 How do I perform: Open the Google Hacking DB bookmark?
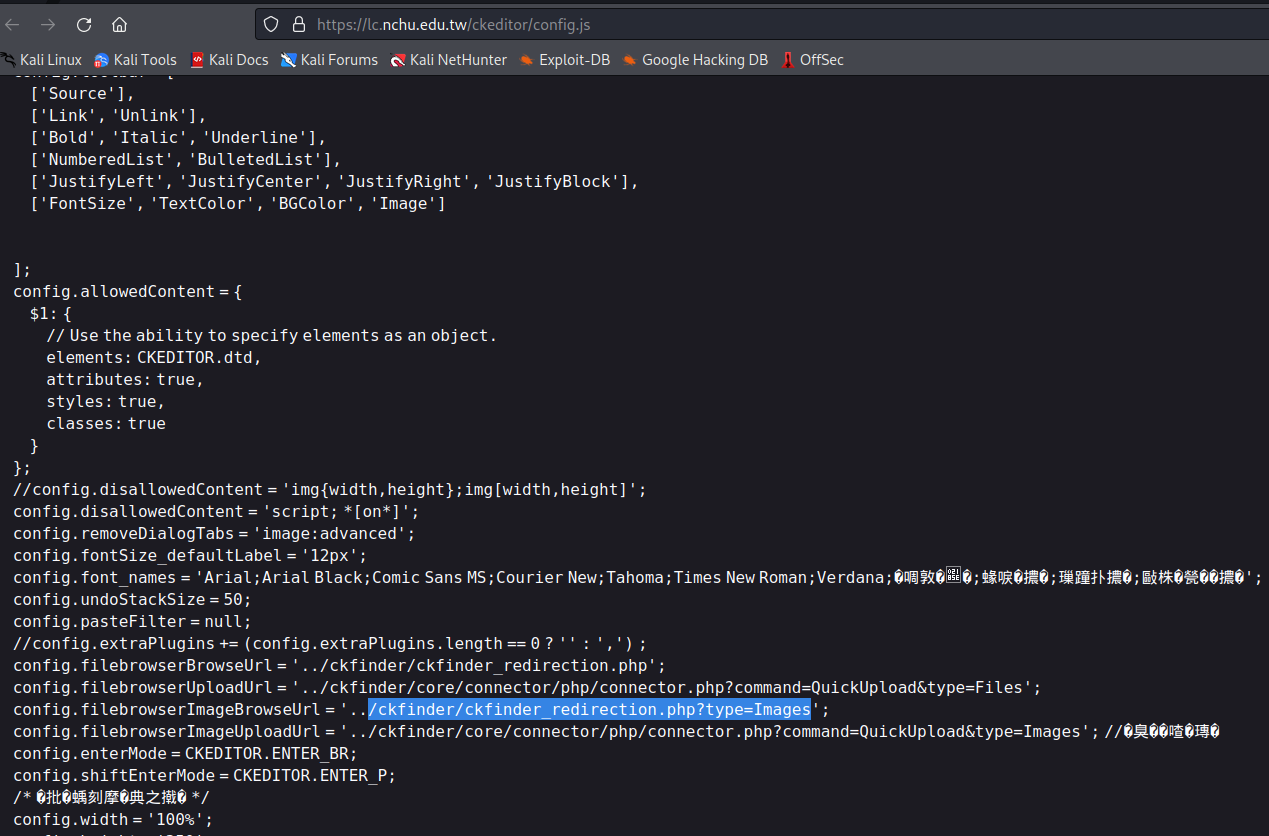695,60
